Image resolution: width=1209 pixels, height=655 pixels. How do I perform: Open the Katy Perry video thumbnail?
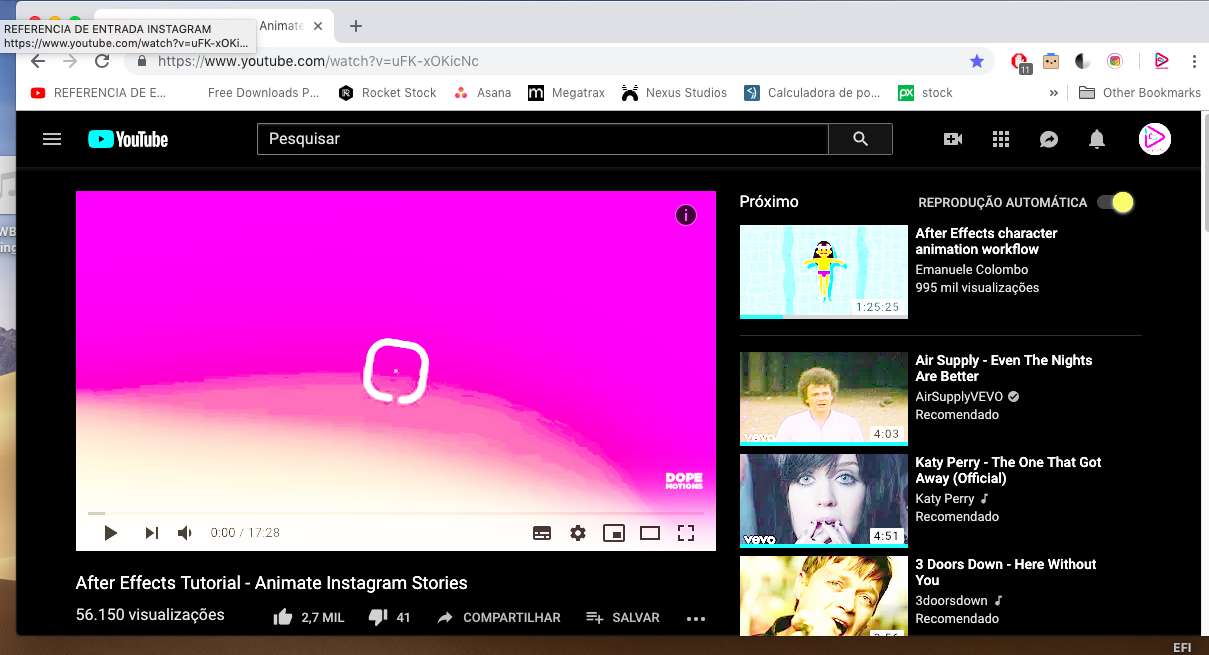point(823,500)
